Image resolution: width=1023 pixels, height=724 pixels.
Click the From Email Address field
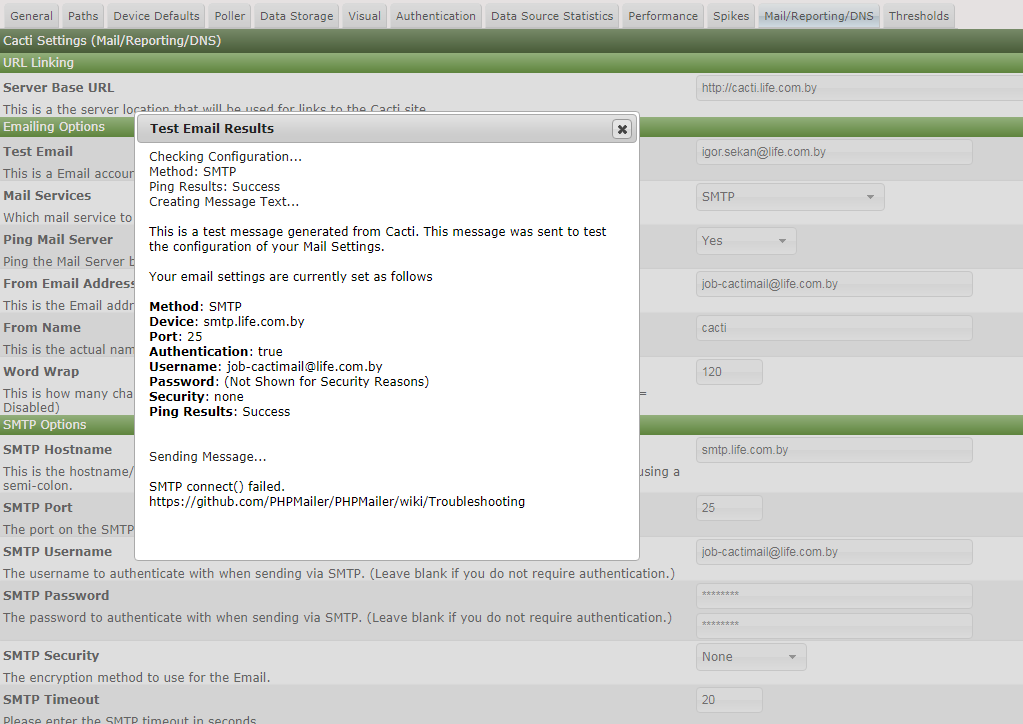[834, 284]
